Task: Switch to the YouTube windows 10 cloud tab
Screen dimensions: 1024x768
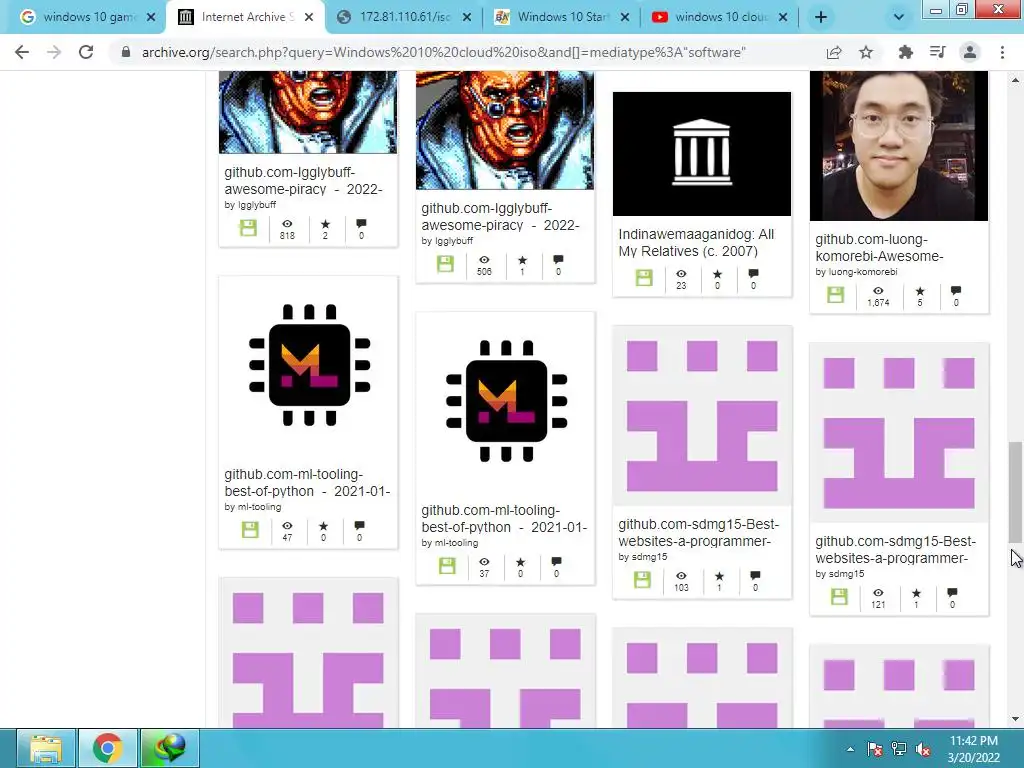Action: (x=720, y=17)
